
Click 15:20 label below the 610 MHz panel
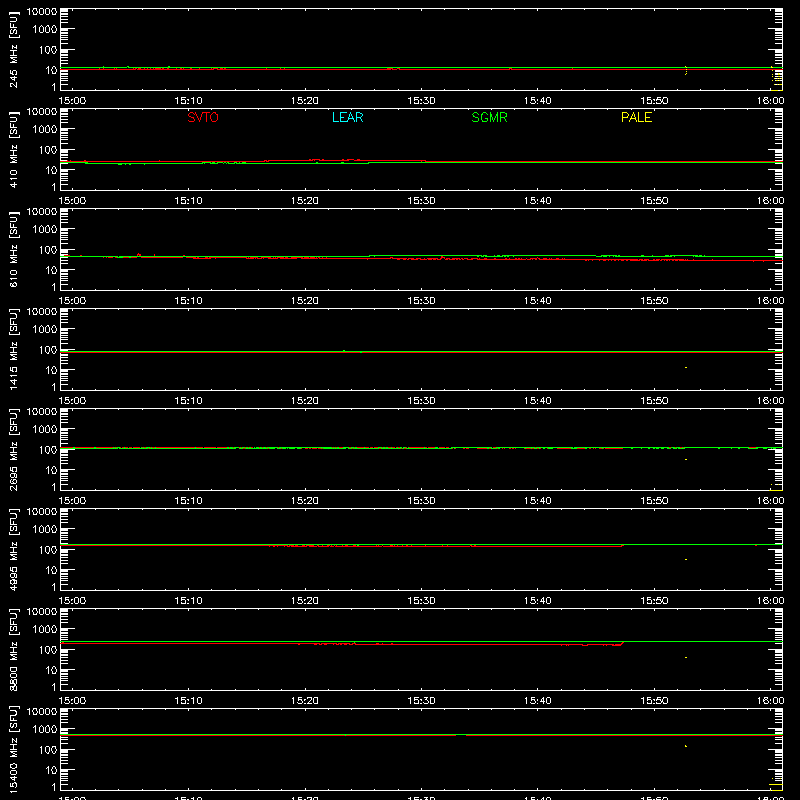pos(305,301)
